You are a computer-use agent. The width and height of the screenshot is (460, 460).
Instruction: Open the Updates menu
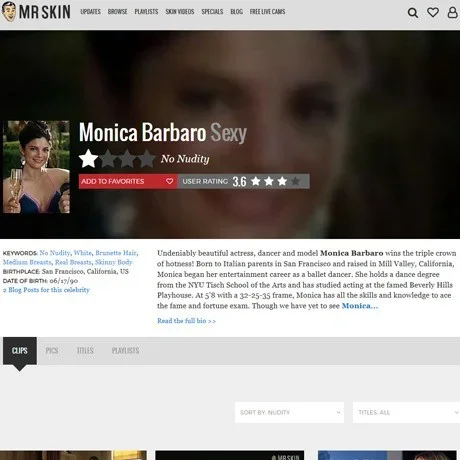pyautogui.click(x=90, y=12)
